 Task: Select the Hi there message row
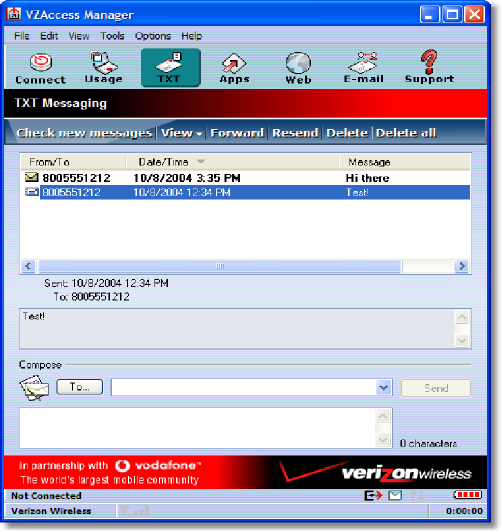(x=245, y=178)
